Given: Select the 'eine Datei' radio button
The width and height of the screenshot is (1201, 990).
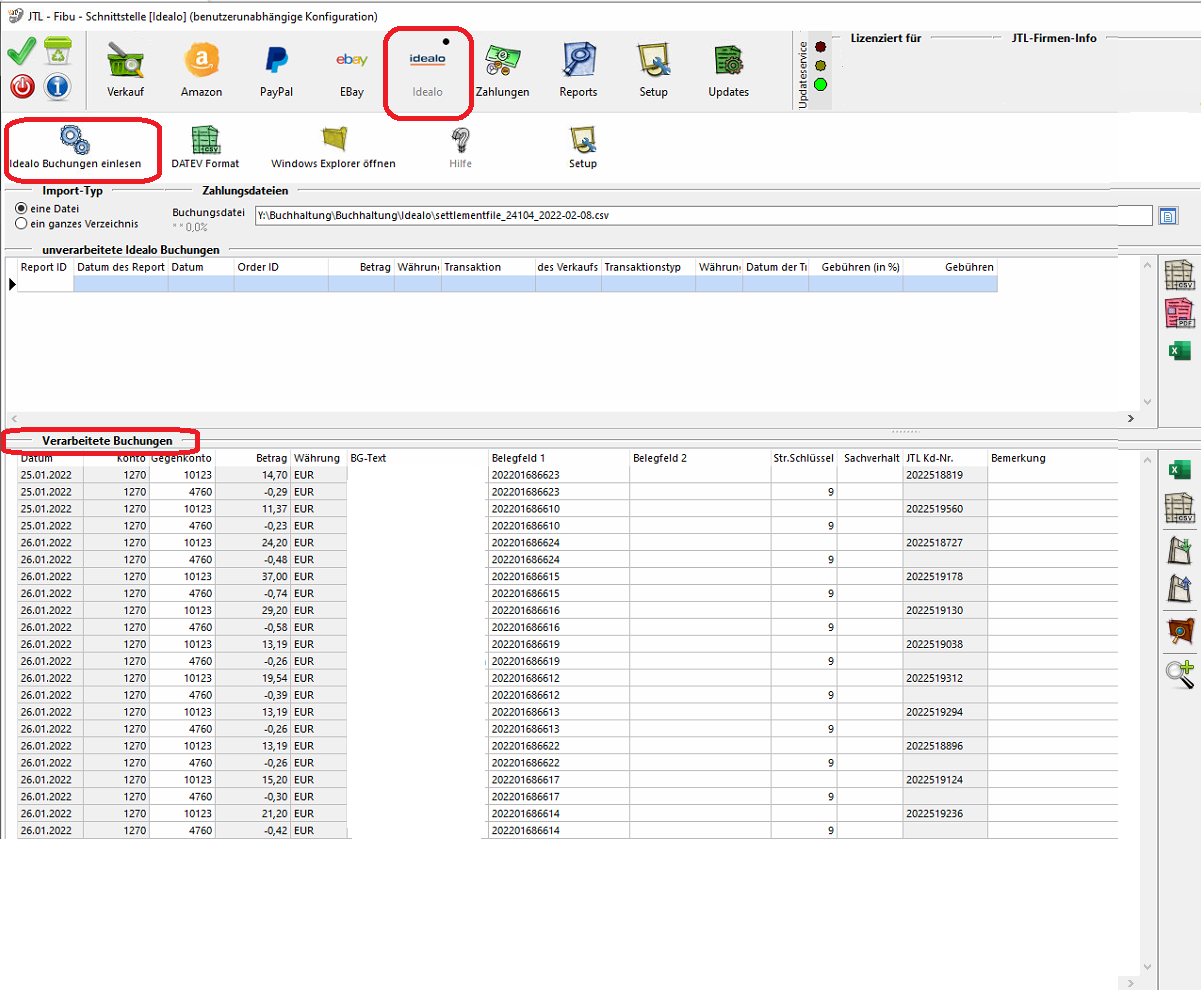Looking at the screenshot, I should [x=21, y=208].
